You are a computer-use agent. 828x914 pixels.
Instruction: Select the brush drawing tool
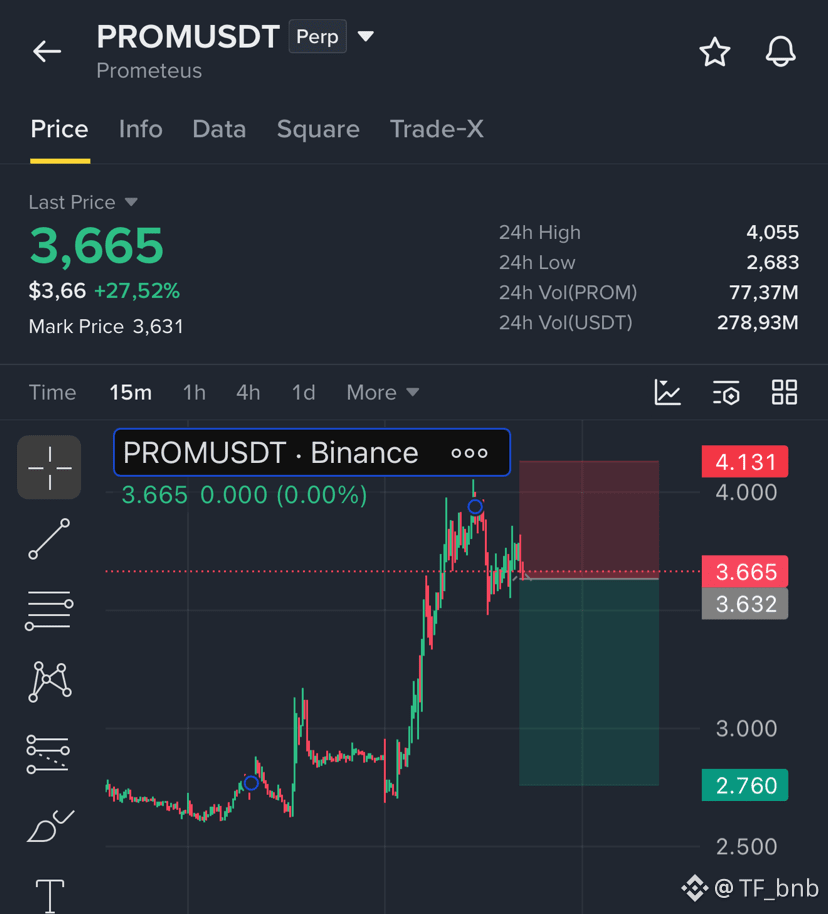[50, 826]
